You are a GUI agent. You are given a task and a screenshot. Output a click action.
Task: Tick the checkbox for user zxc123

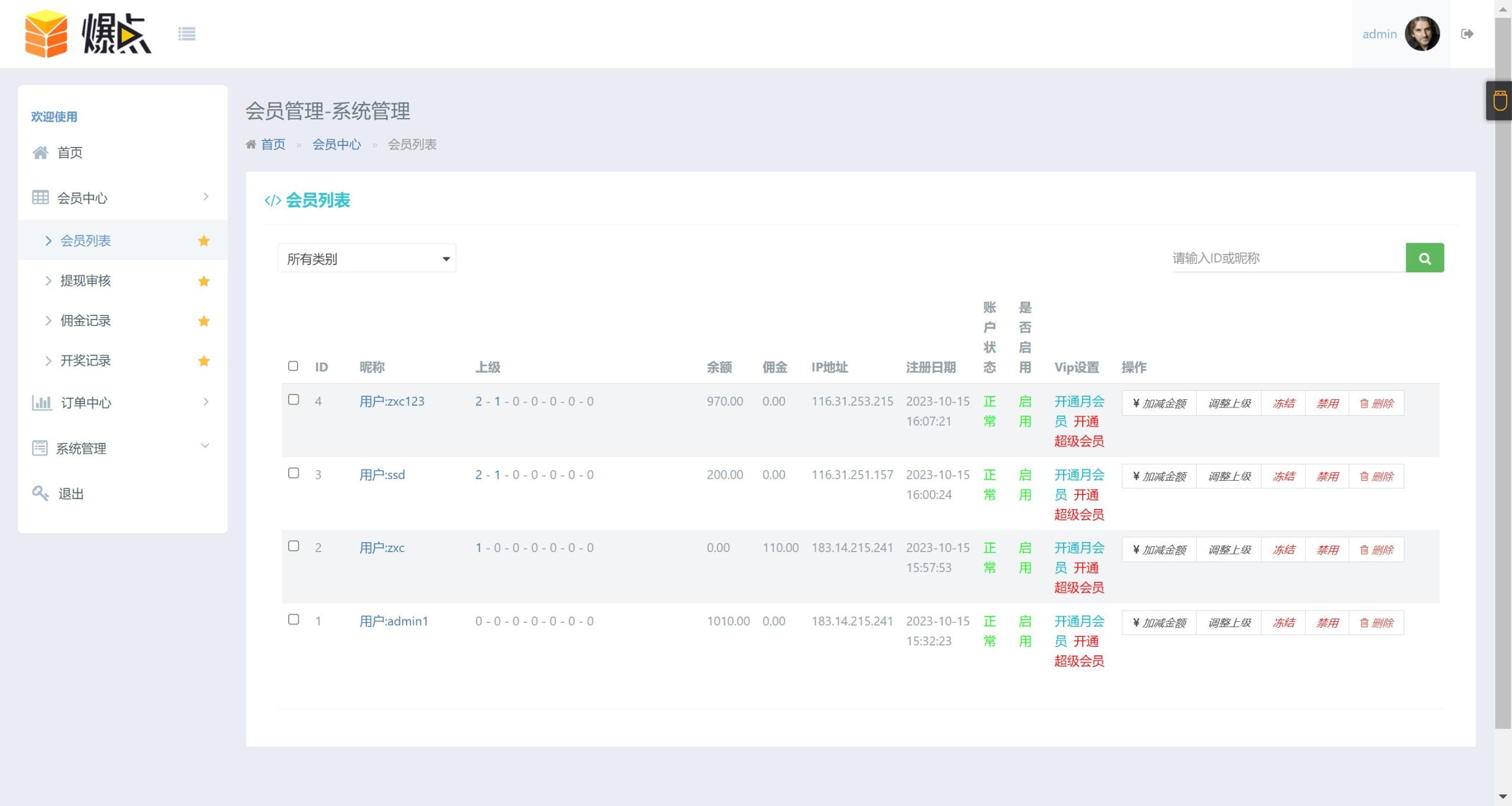294,399
